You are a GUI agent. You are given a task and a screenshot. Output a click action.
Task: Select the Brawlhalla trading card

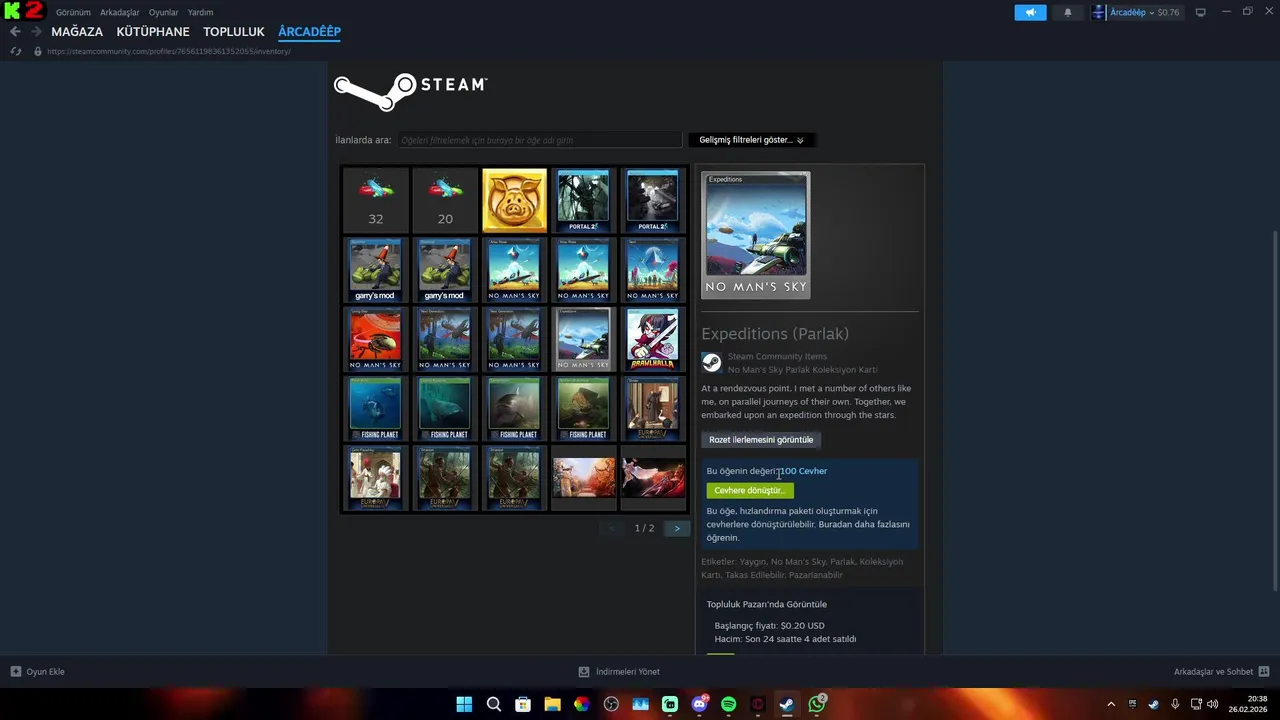click(652, 339)
